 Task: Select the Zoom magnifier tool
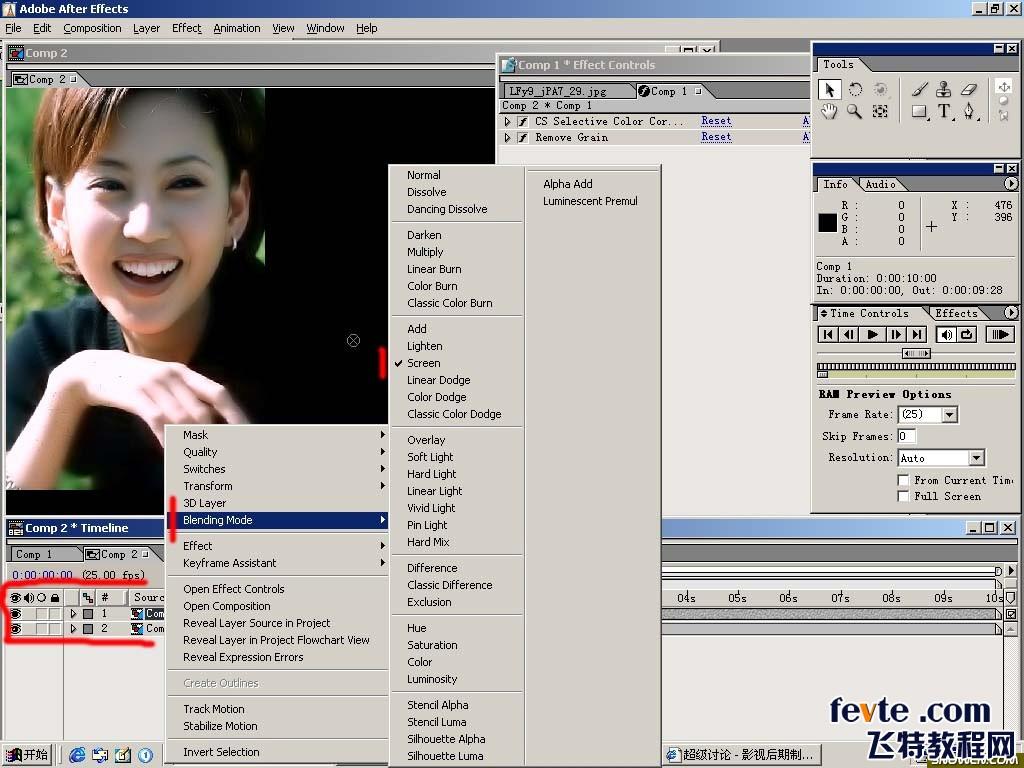tap(854, 112)
